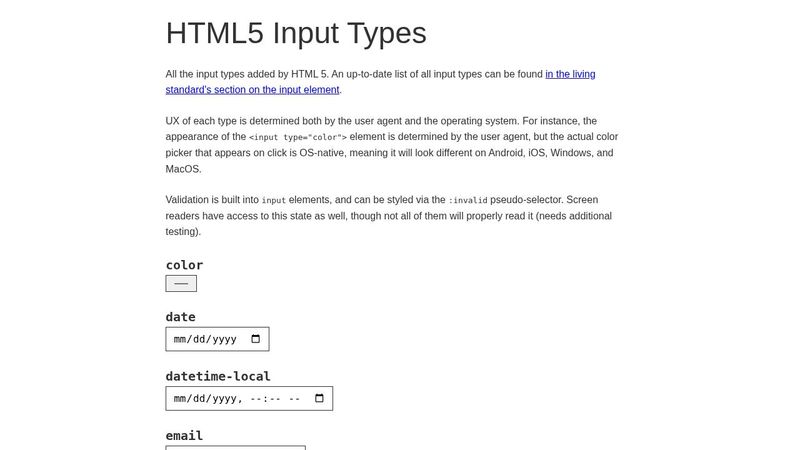Screen dimensions: 800x450
Task: Select month segment in datetime-local input
Action: pos(181,398)
